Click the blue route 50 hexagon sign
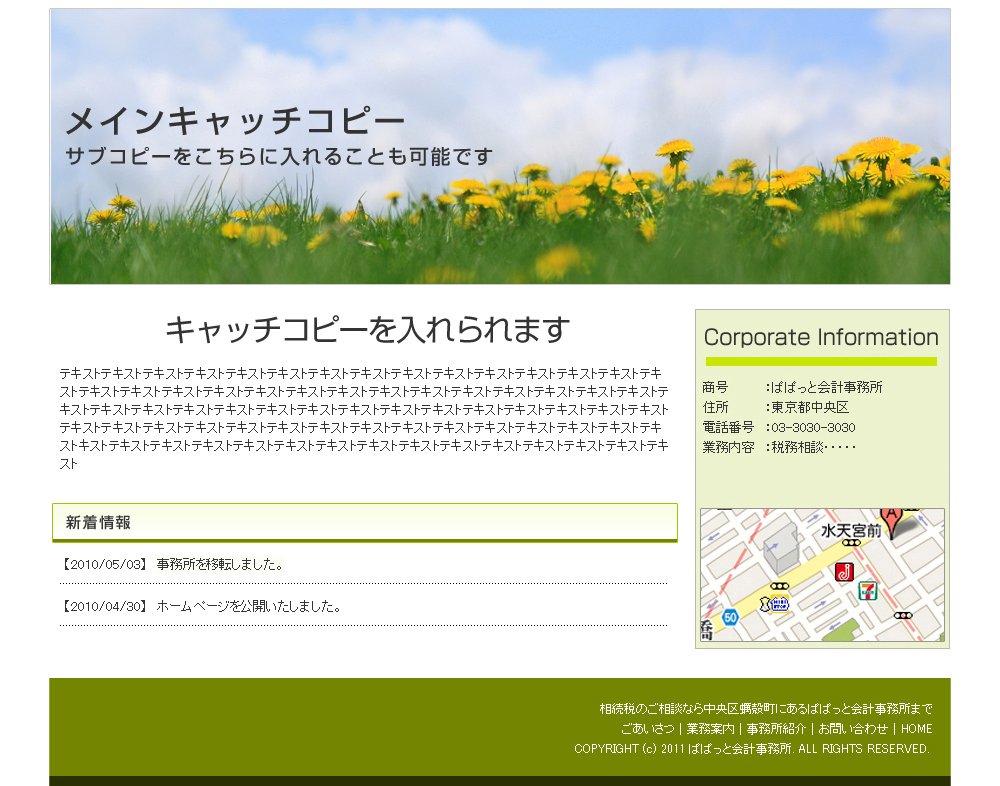 tap(730, 617)
